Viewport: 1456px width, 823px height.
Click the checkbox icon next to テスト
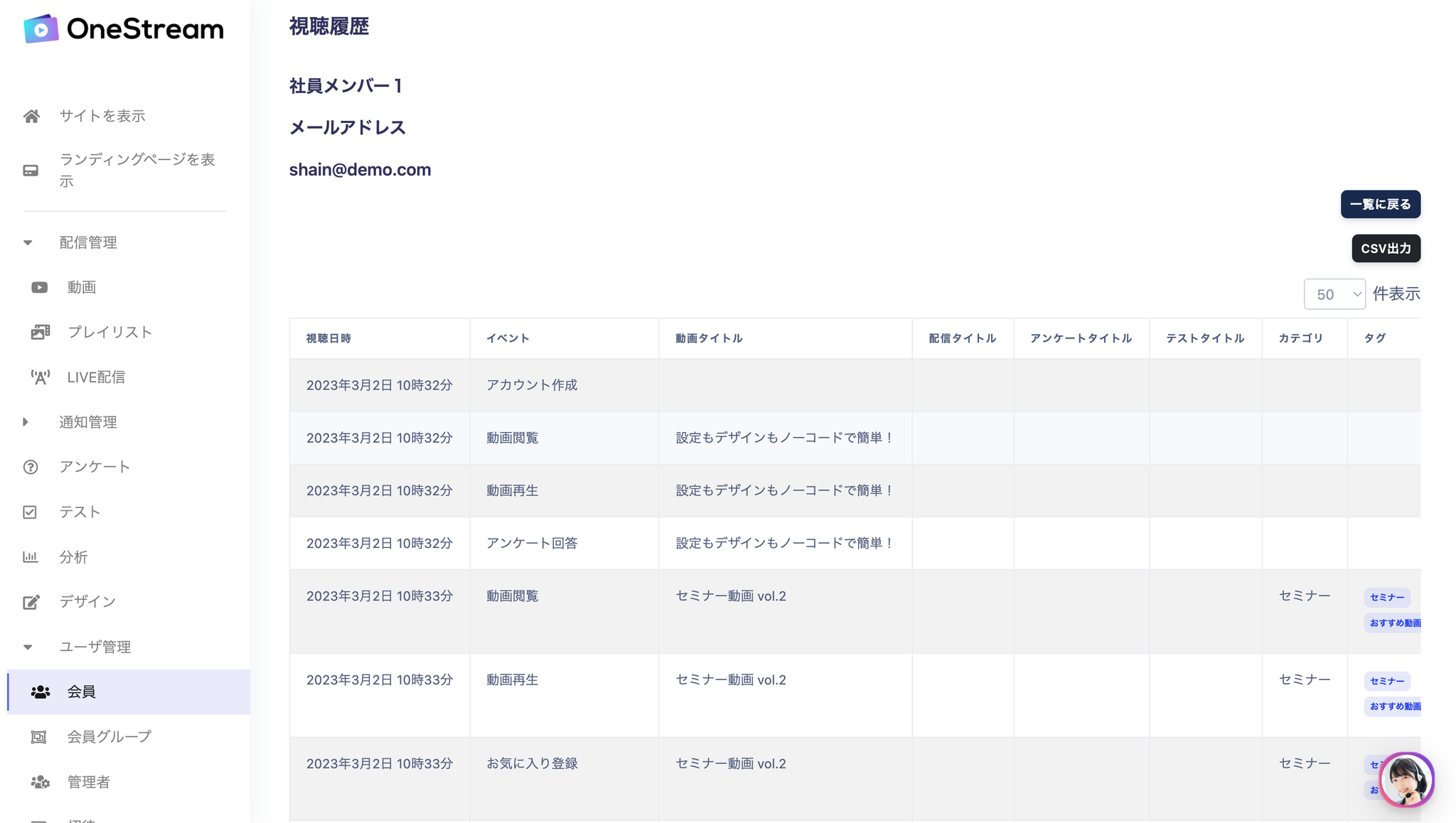coord(30,512)
